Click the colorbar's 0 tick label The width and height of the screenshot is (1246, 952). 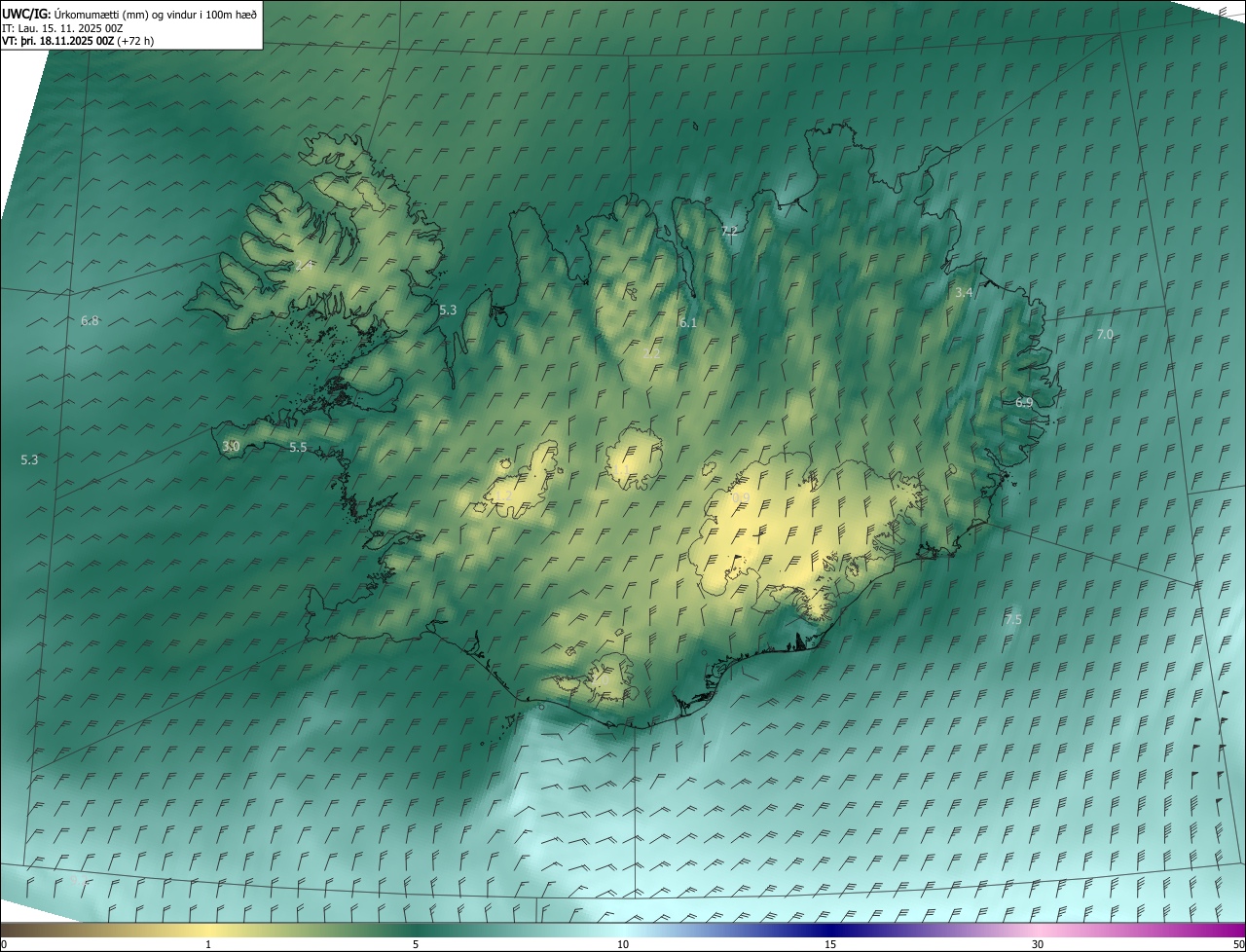pos(4,944)
